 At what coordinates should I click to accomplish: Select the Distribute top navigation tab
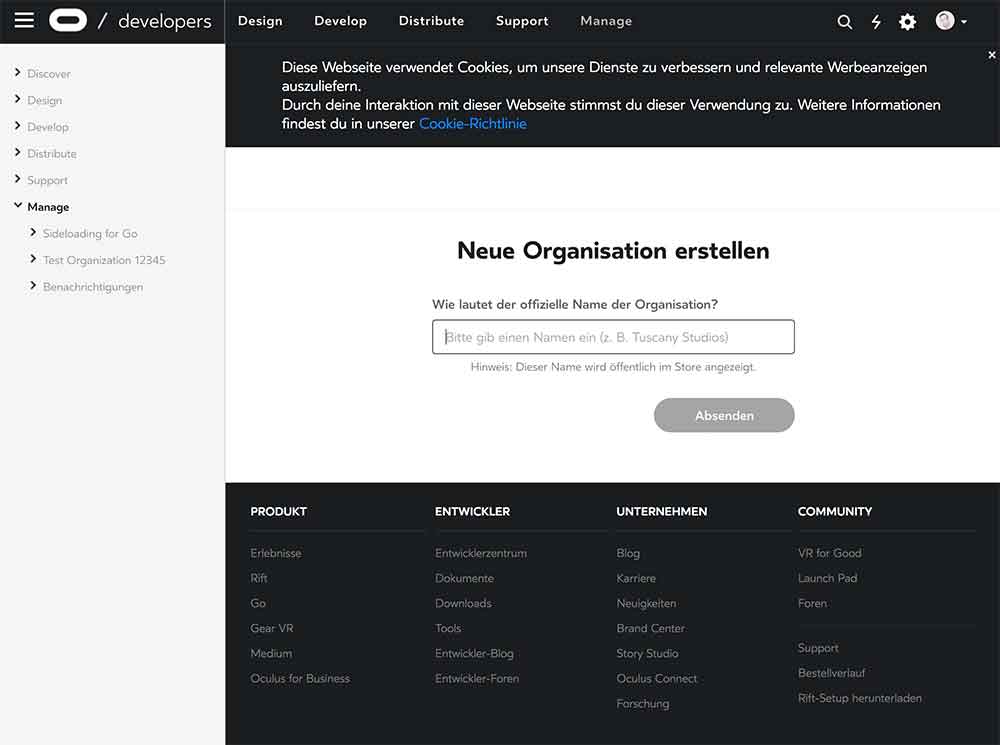(431, 21)
